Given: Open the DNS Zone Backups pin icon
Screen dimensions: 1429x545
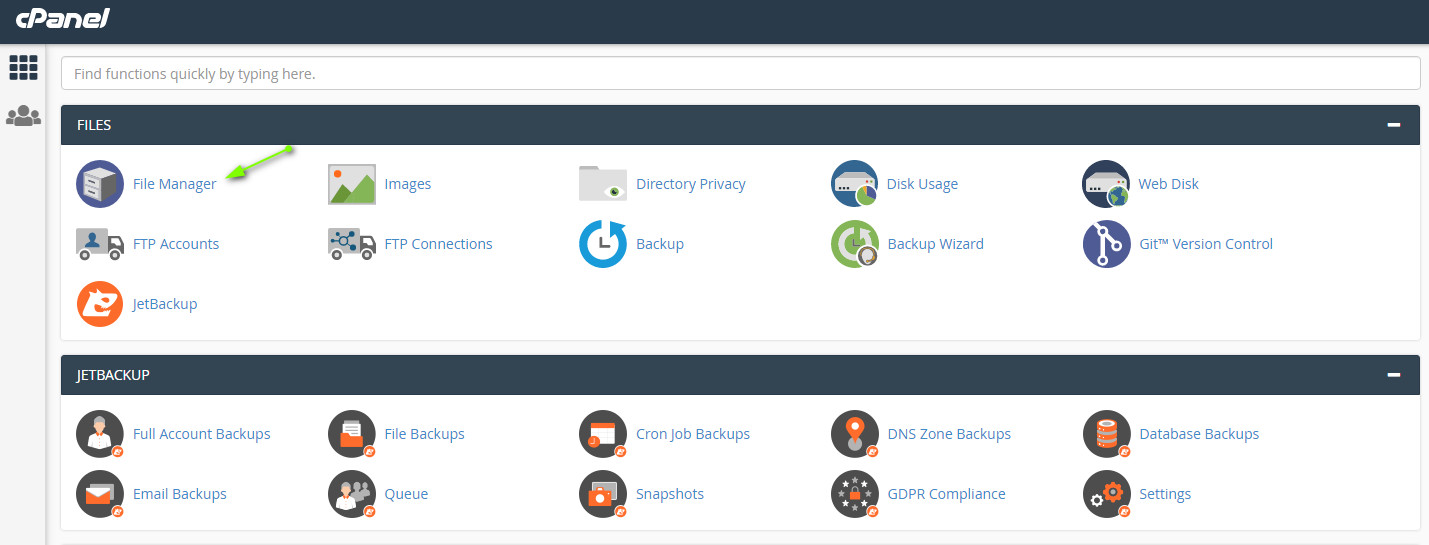Looking at the screenshot, I should [x=855, y=435].
